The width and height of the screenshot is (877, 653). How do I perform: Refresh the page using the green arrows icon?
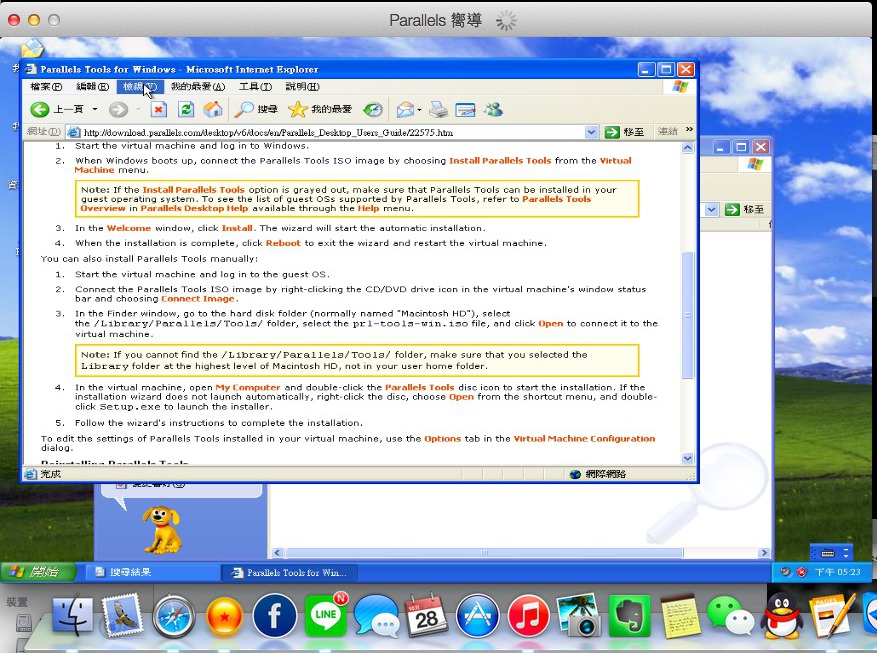click(186, 110)
